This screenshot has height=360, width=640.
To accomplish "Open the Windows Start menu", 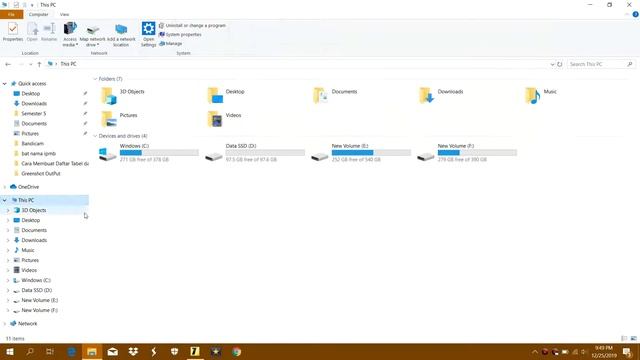I will [x=10, y=351].
